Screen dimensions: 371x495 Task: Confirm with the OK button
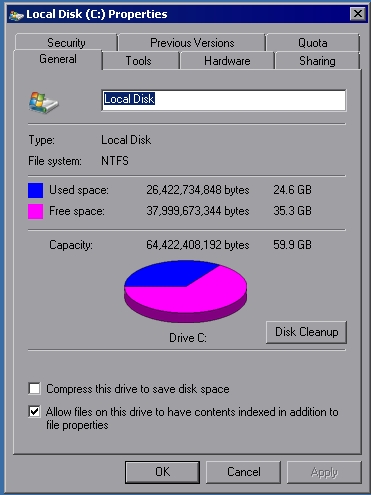[x=162, y=472]
